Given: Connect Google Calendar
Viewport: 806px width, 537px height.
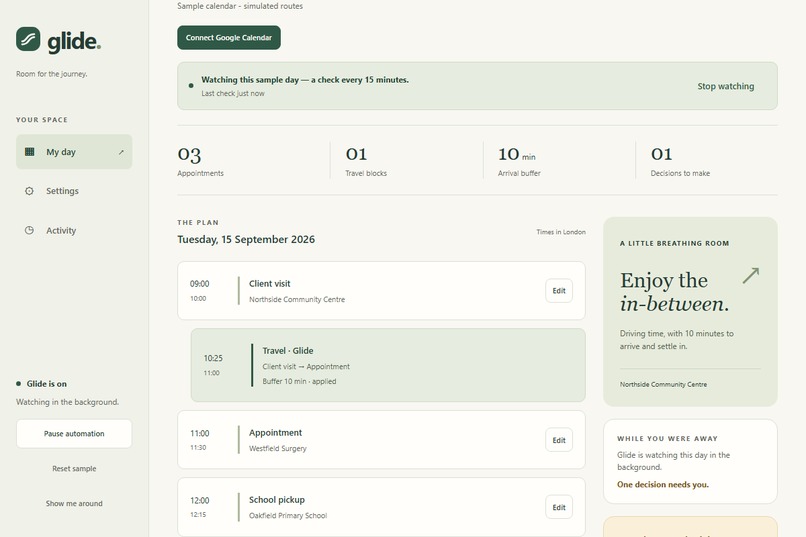Looking at the screenshot, I should click(x=229, y=38).
